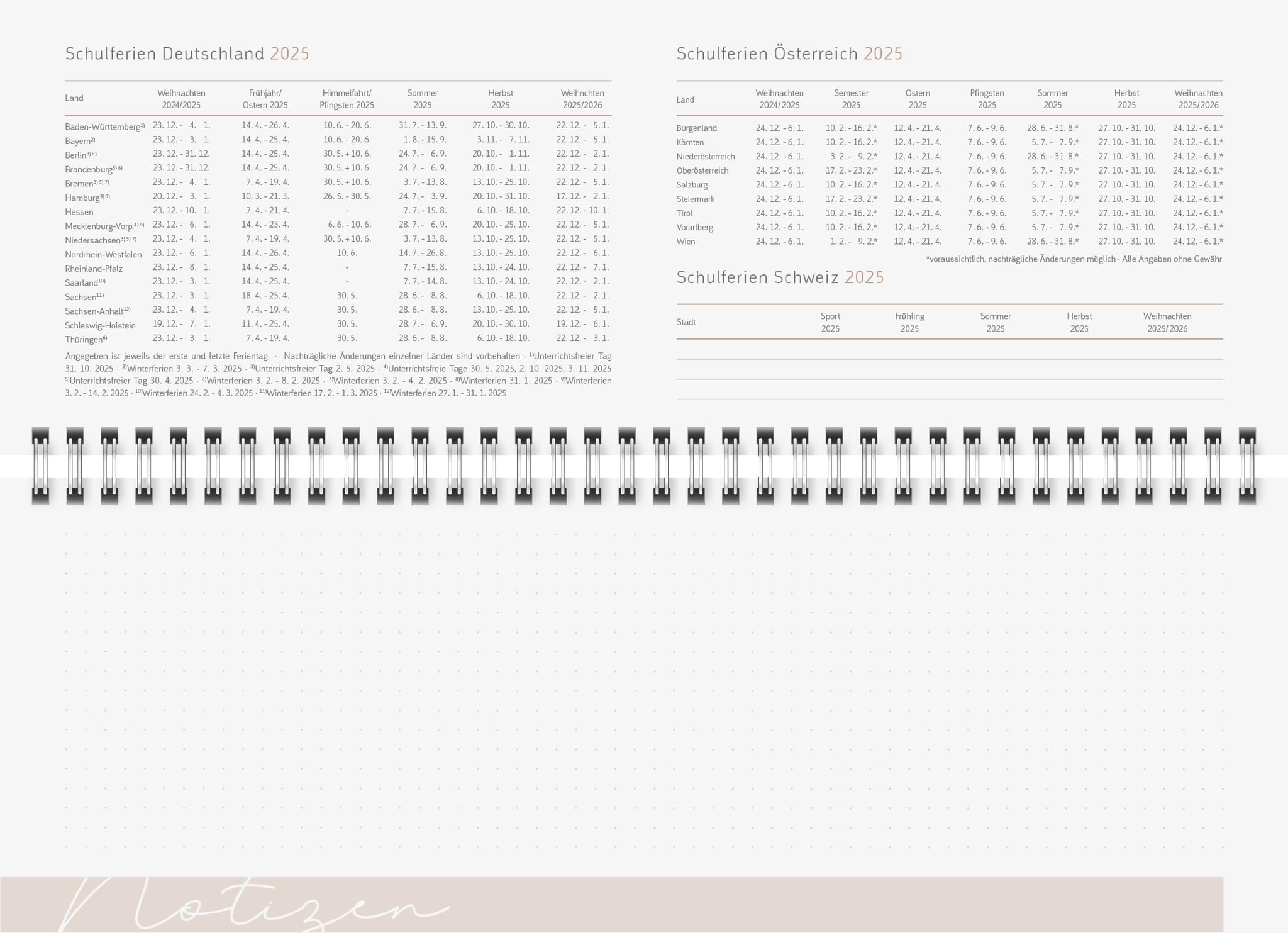1288x933 pixels.
Task: Select the Vorarlberg row label
Action: 695,227
